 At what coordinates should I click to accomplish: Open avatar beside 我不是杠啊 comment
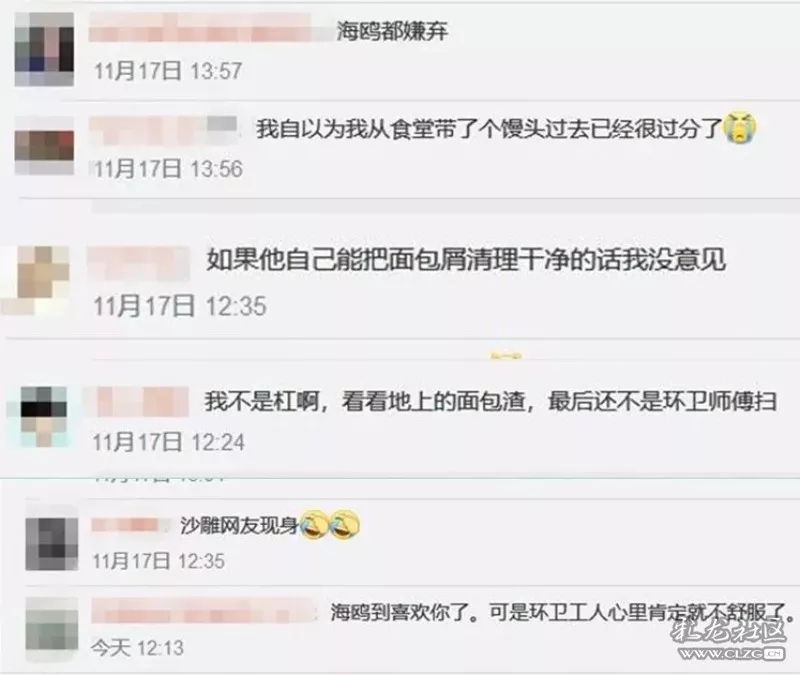coord(44,417)
